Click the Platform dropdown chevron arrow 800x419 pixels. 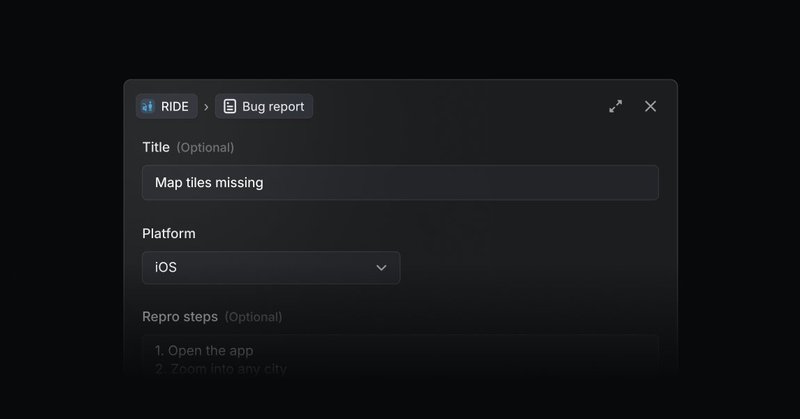coord(381,267)
